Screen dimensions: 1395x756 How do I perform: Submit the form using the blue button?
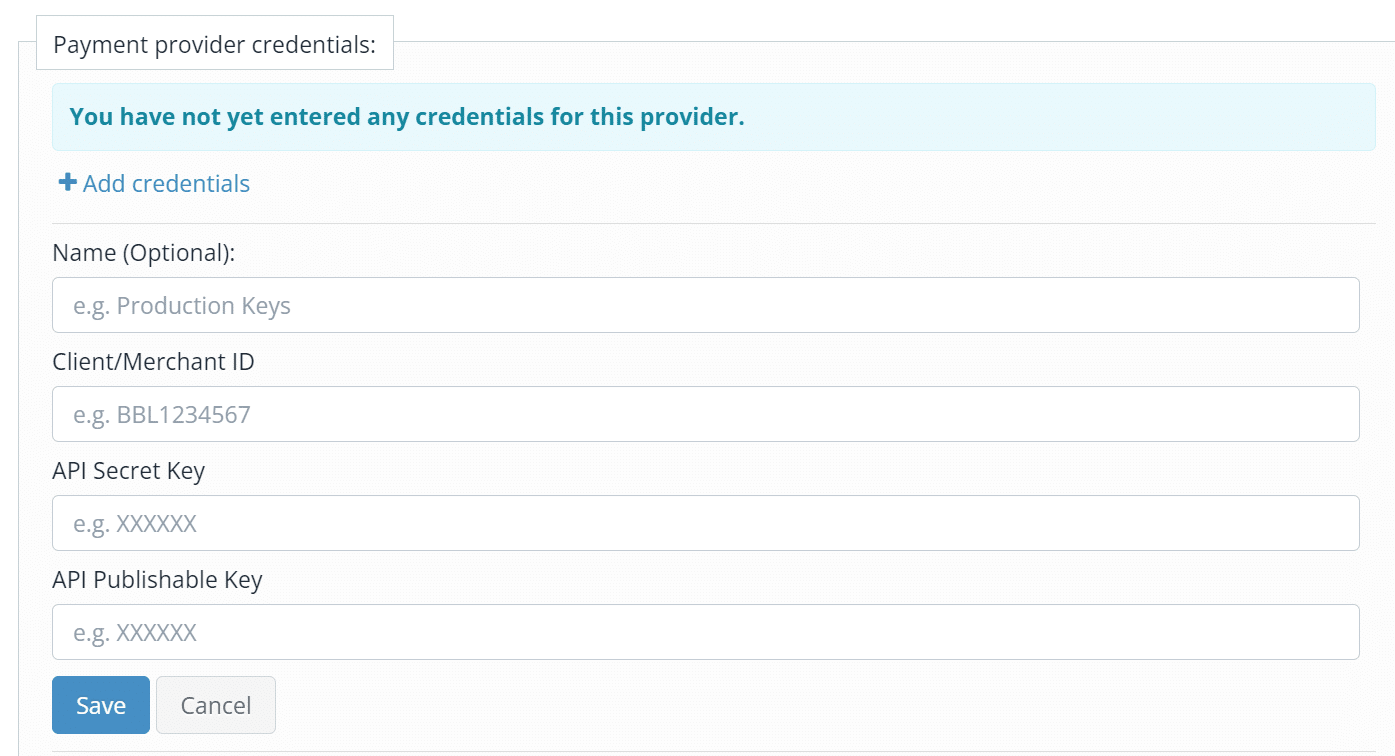click(101, 705)
